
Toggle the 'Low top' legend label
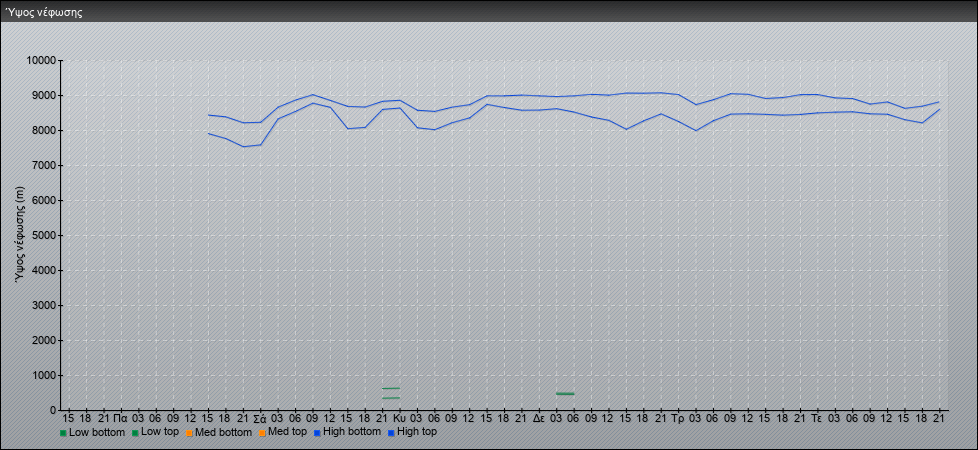pyautogui.click(x=160, y=432)
